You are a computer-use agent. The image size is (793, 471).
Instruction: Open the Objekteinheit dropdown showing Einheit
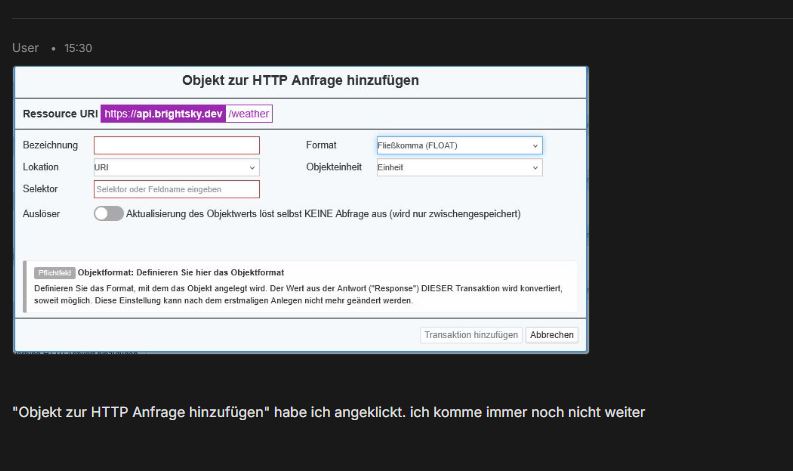459,167
